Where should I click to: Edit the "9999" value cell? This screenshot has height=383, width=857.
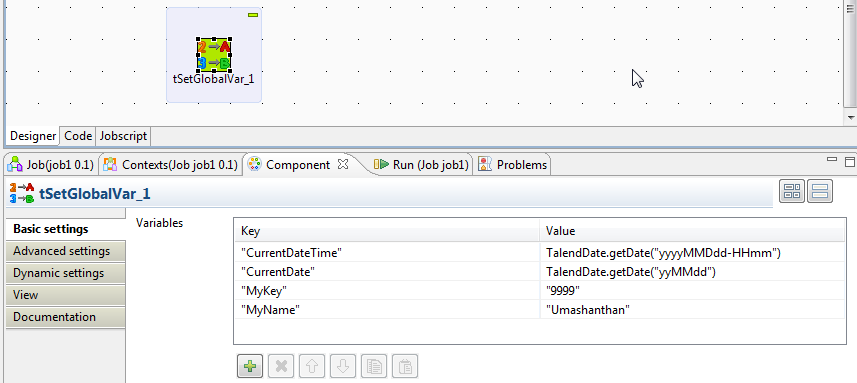[x=692, y=291]
